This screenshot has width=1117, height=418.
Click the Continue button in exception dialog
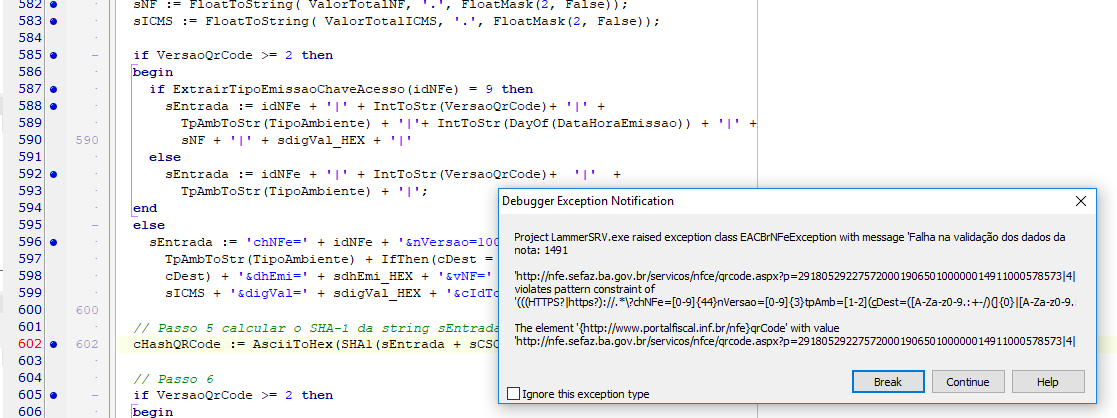pyautogui.click(x=967, y=382)
